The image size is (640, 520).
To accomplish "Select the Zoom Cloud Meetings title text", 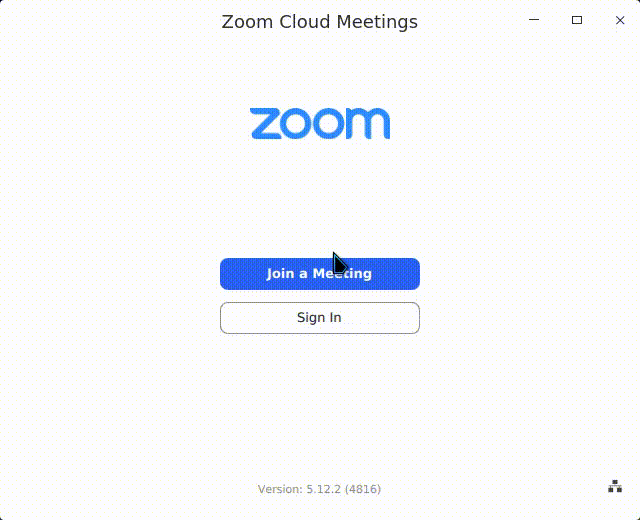I will [x=319, y=21].
